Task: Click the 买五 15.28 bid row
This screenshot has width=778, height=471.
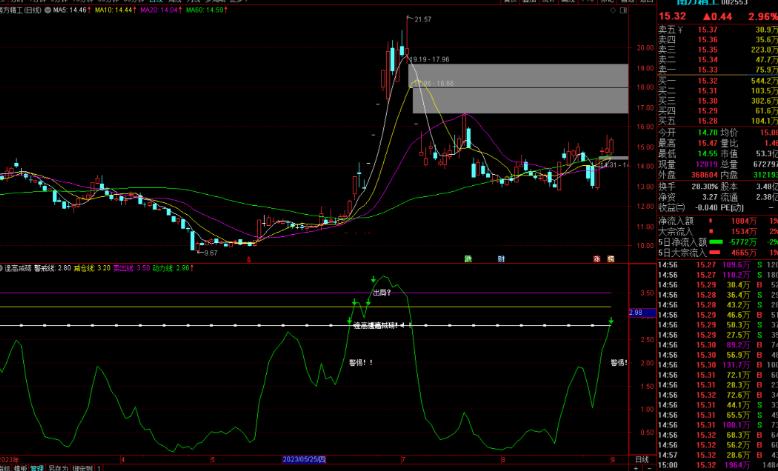Action: tap(718, 121)
